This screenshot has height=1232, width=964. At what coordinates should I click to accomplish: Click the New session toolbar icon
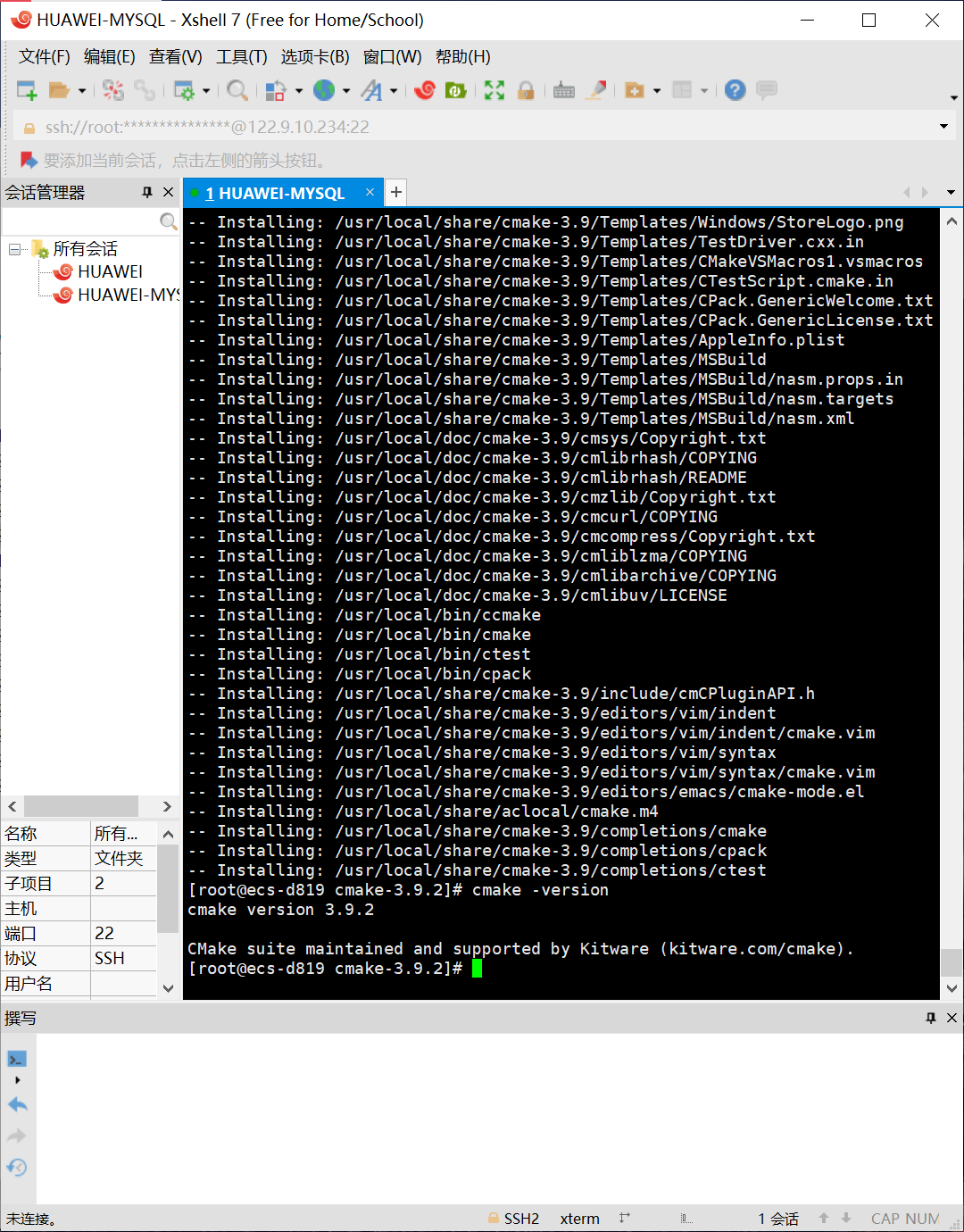27,89
